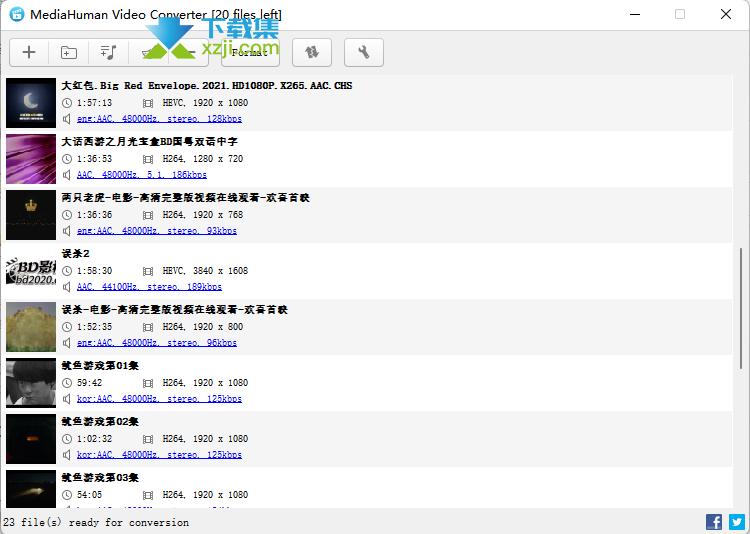Click the film icon beside H264, 1920 x 800

tap(148, 327)
